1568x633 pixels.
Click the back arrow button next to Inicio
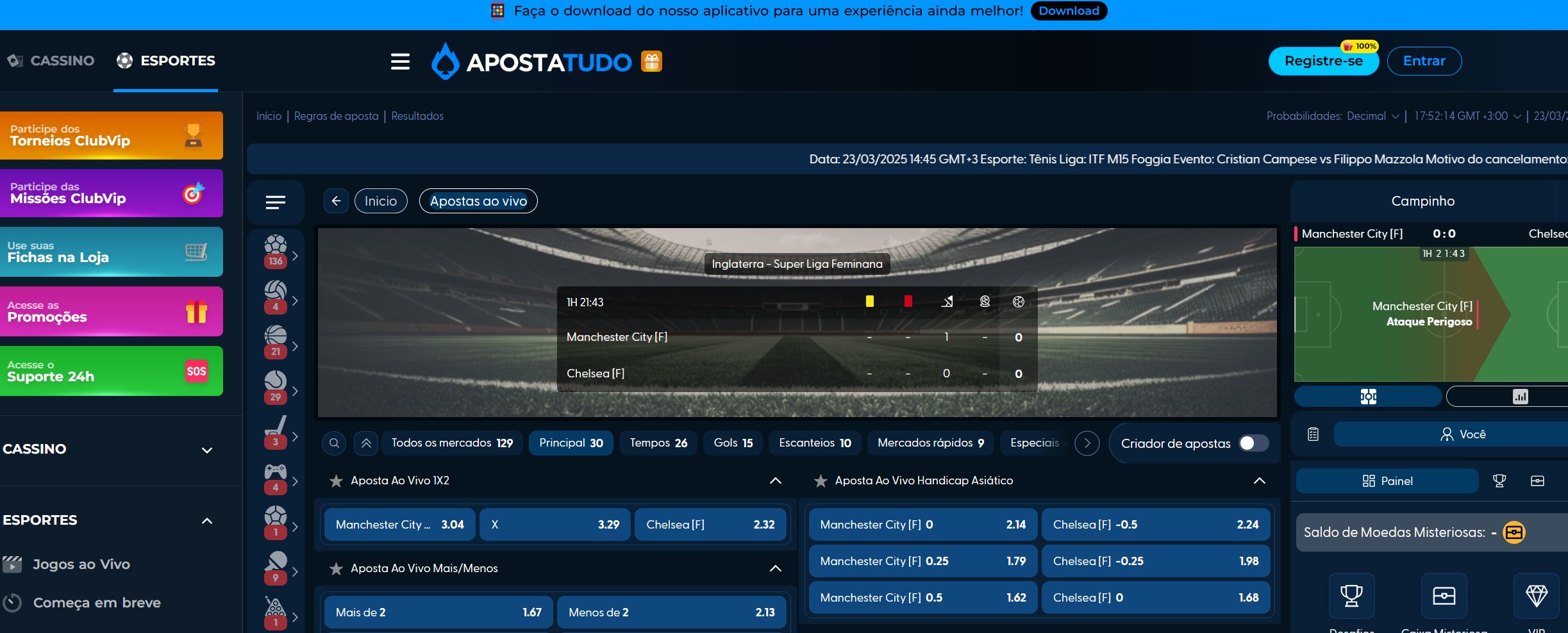336,201
